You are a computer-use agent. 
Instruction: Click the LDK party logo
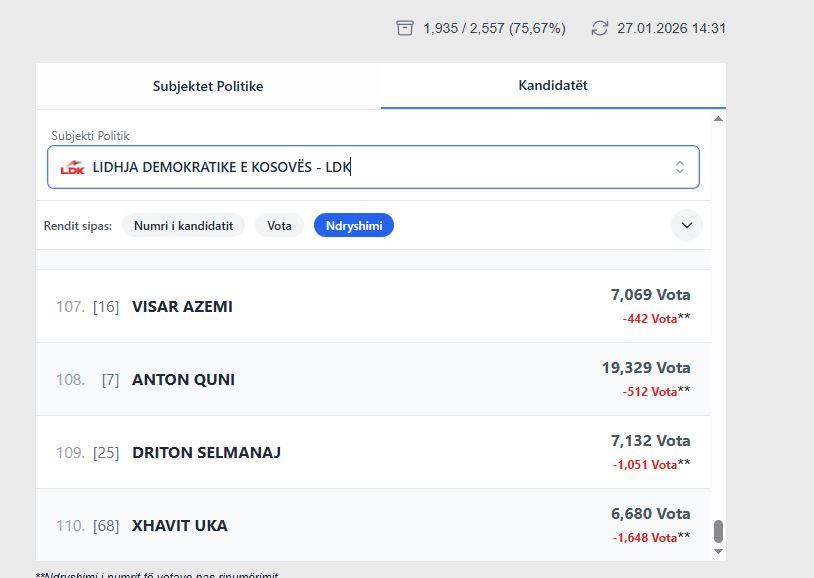pos(72,167)
